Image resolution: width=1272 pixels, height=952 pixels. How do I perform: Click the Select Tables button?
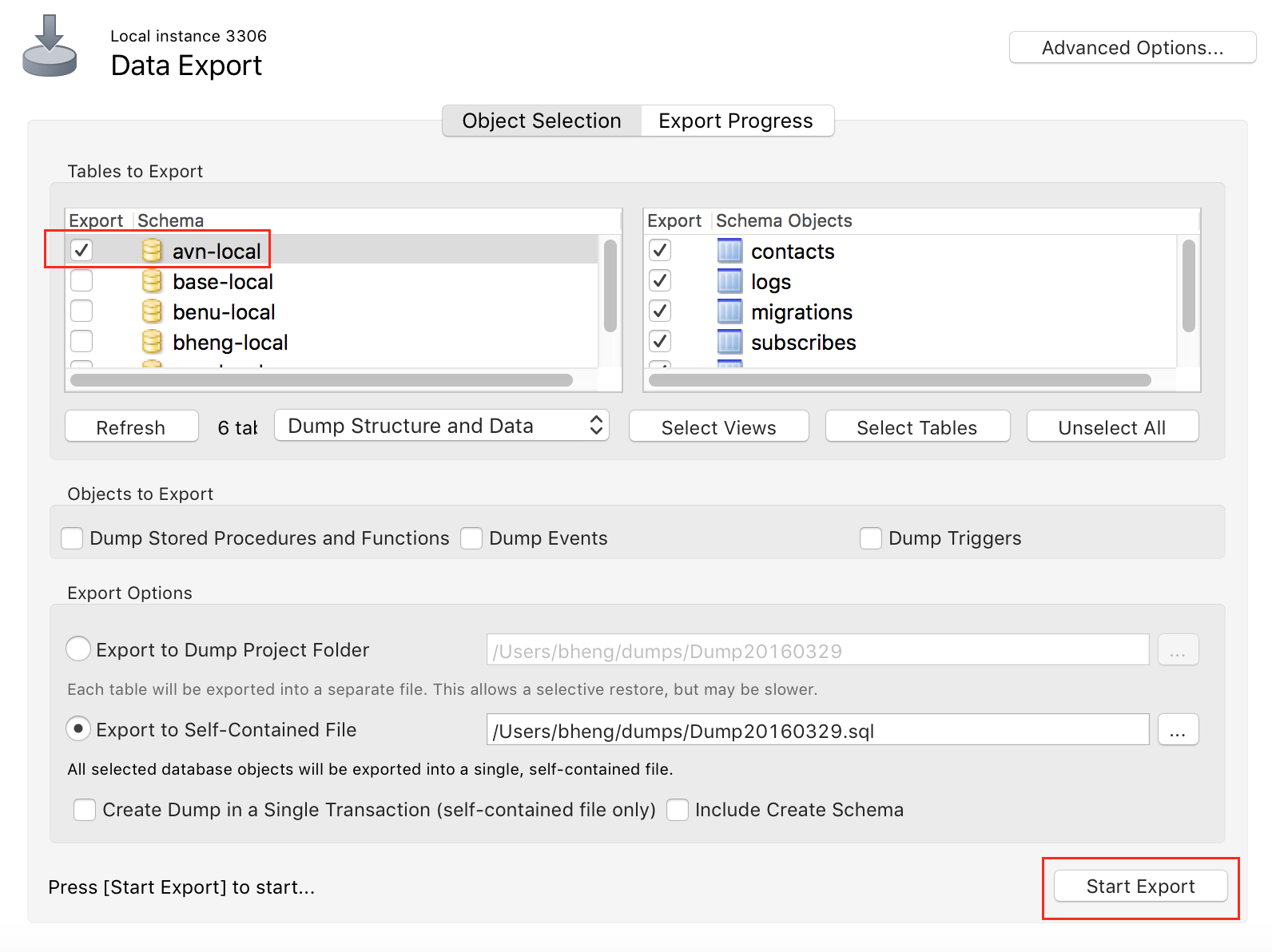pos(917,427)
